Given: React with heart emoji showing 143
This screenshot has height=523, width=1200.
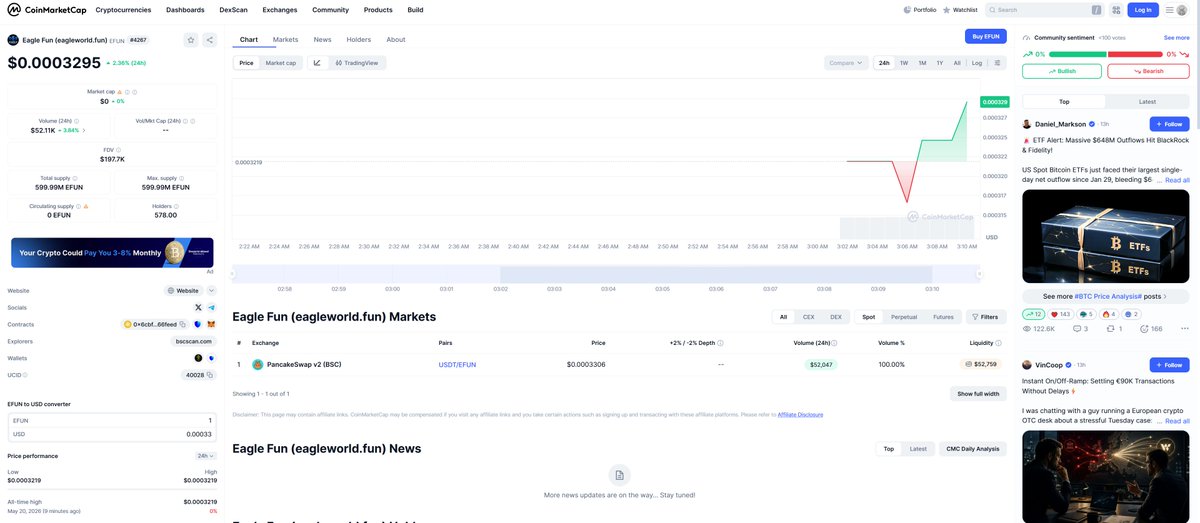Looking at the screenshot, I should click(x=1060, y=314).
